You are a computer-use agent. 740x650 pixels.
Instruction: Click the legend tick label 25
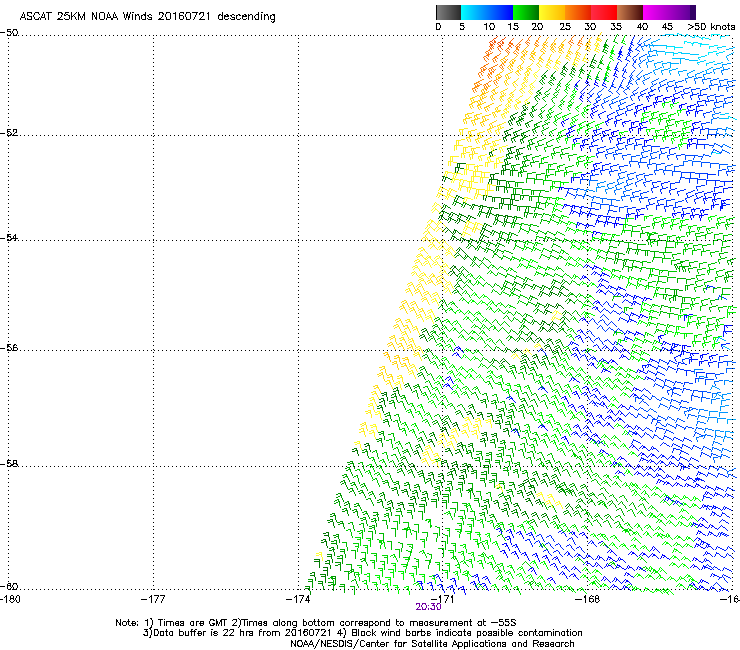pos(564,27)
